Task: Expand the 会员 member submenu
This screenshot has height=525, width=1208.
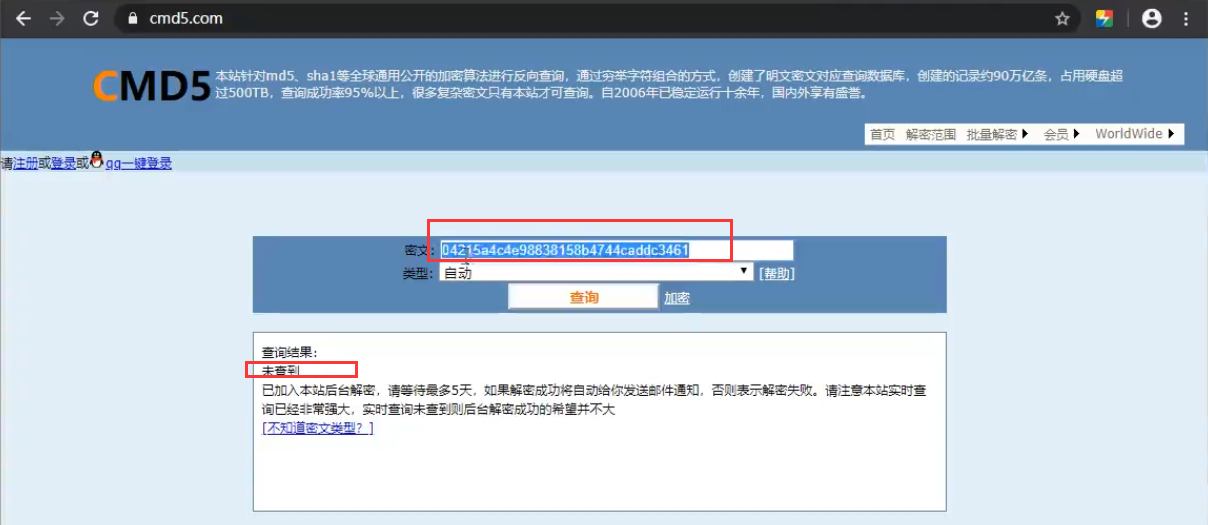Action: click(1062, 134)
